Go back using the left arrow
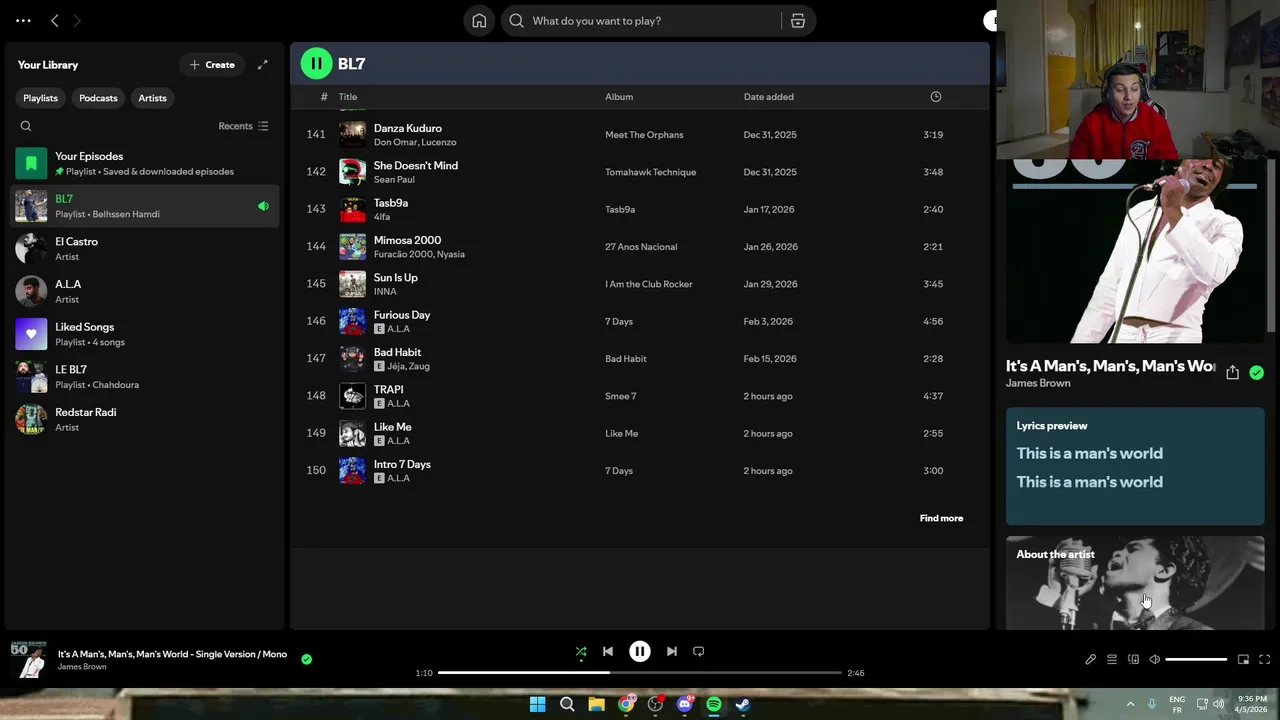Screen dimensions: 1280x720 (55, 21)
